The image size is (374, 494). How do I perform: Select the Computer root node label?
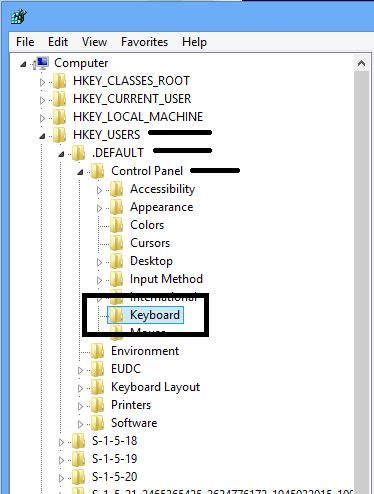tap(81, 63)
